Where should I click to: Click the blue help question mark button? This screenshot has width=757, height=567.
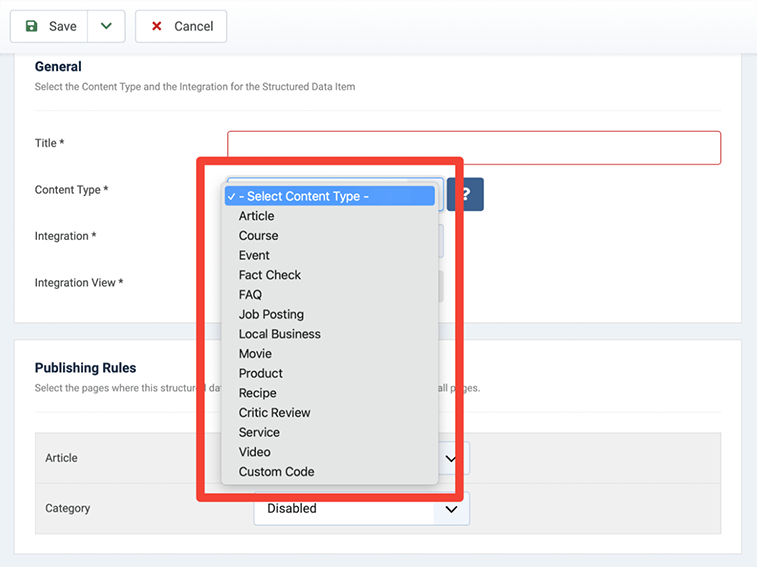point(465,194)
